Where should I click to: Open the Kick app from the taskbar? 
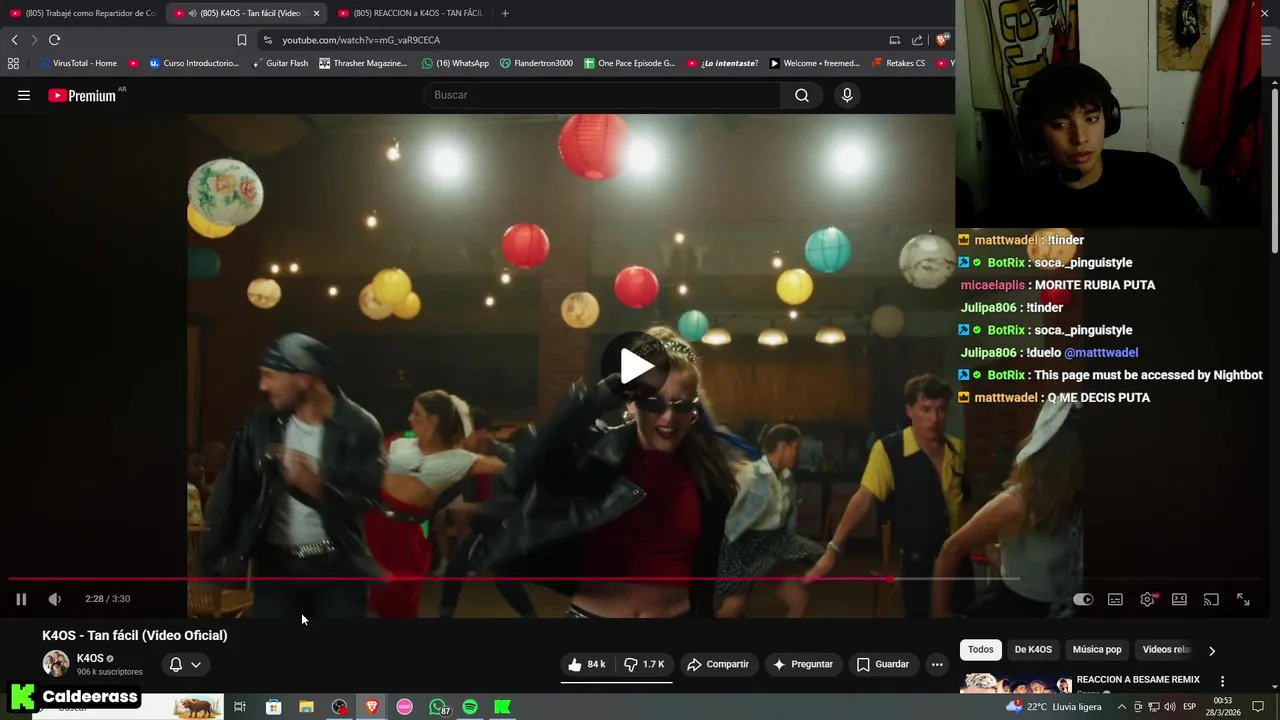point(503,707)
